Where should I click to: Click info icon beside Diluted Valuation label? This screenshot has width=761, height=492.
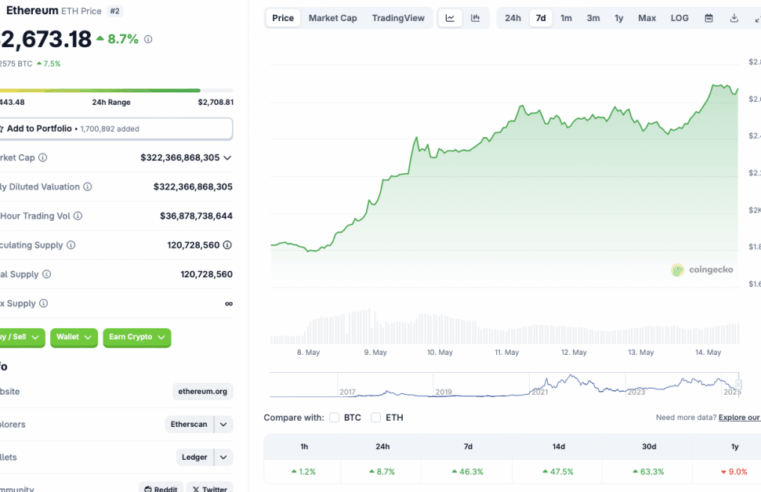coord(87,186)
